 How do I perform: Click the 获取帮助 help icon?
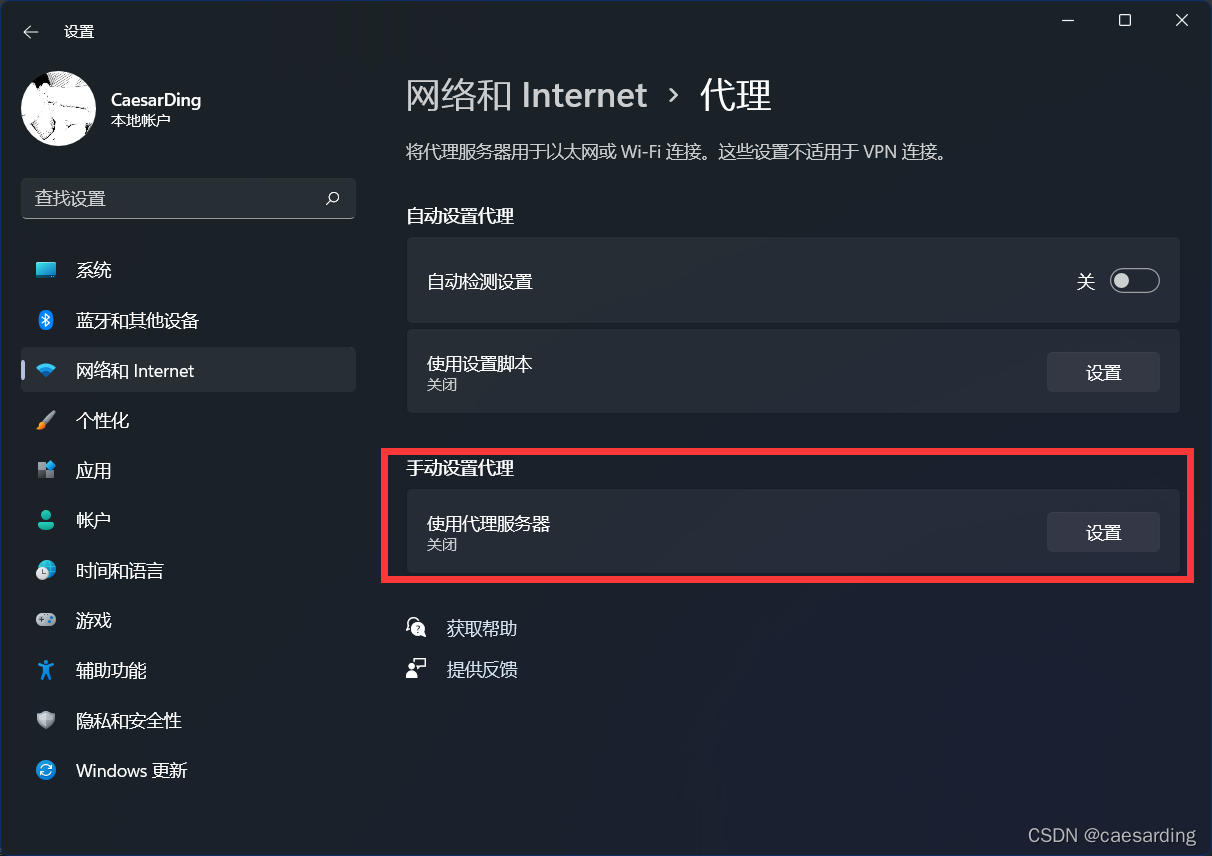[x=416, y=627]
